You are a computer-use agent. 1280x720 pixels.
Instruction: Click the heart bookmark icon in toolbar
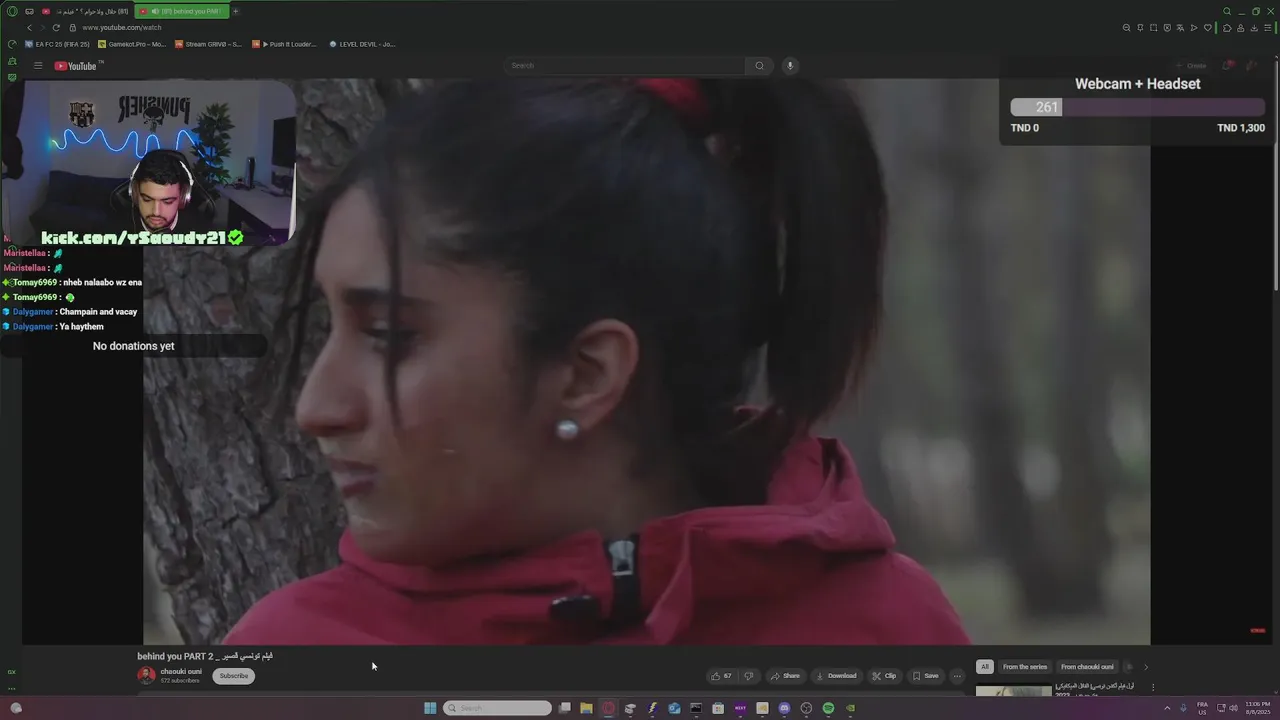click(x=1208, y=28)
